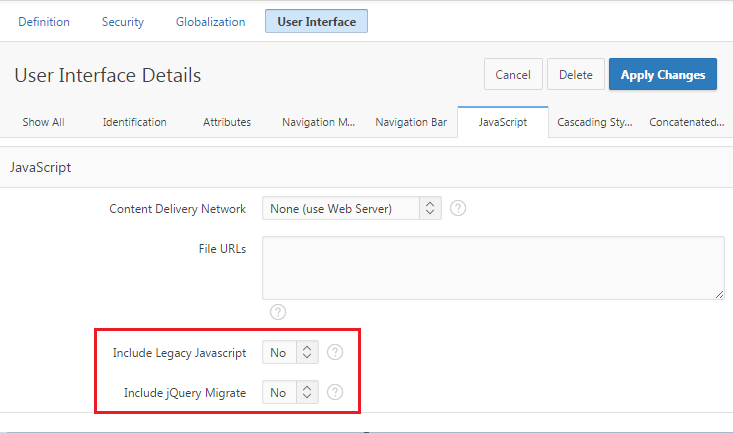The height and width of the screenshot is (433, 733).
Task: Click the Show All sub-tab
Action: (x=43, y=122)
